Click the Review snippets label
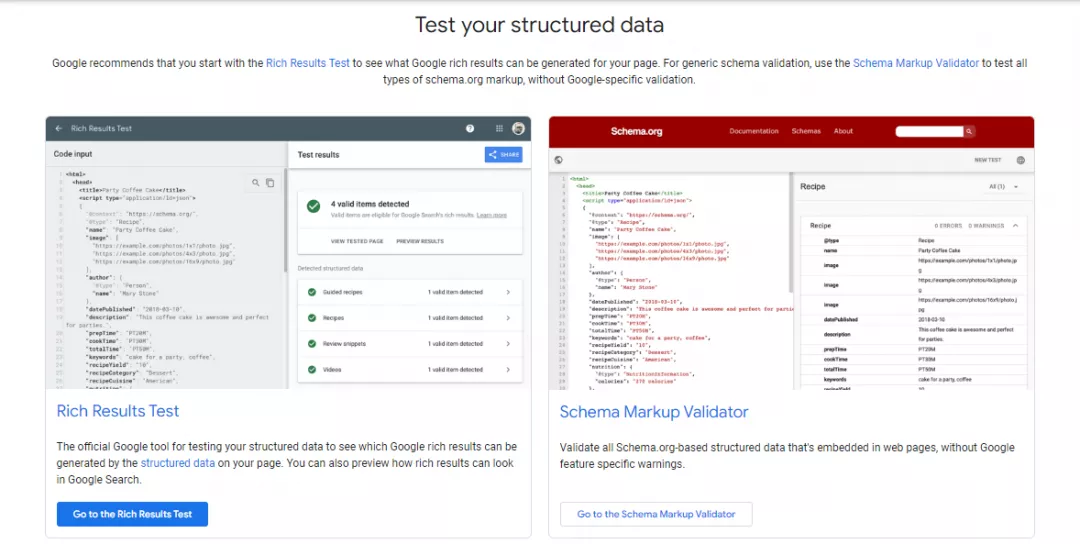1080x544 pixels. tap(344, 344)
